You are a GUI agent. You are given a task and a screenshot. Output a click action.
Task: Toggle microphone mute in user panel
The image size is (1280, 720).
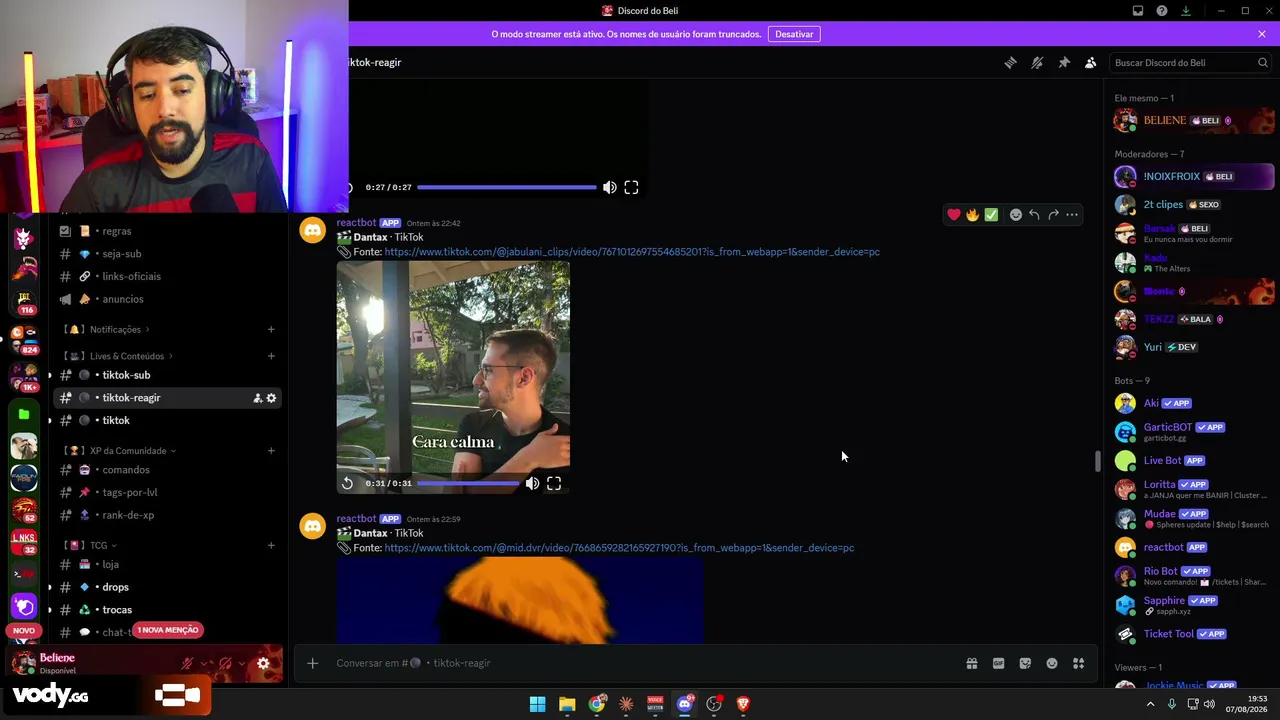(x=187, y=663)
